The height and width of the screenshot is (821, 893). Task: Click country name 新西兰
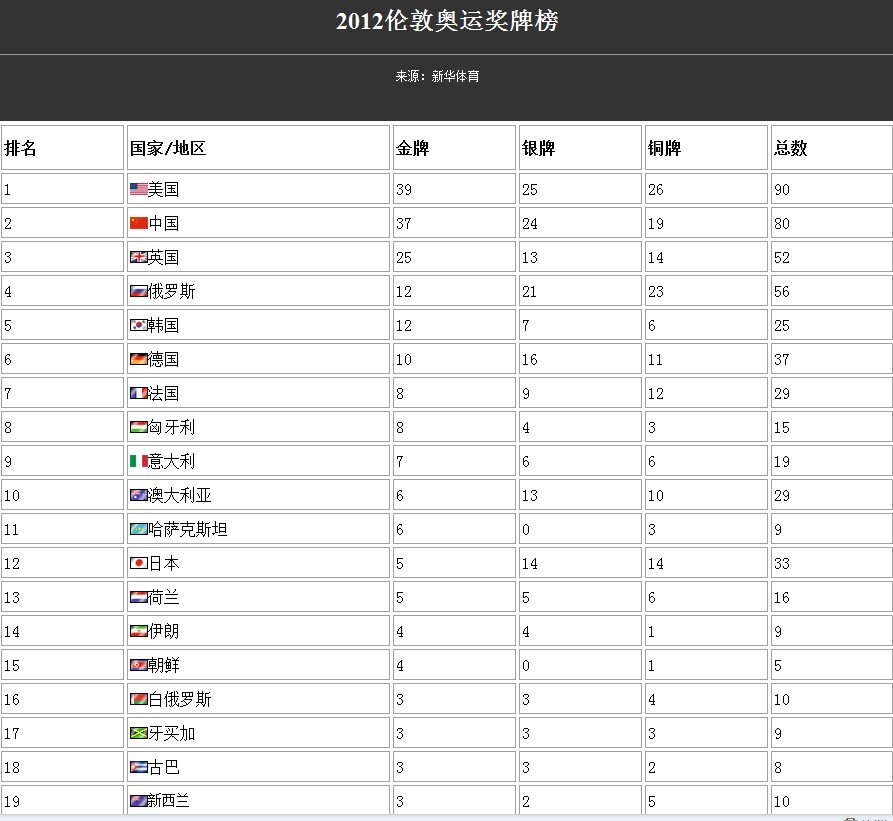click(169, 801)
